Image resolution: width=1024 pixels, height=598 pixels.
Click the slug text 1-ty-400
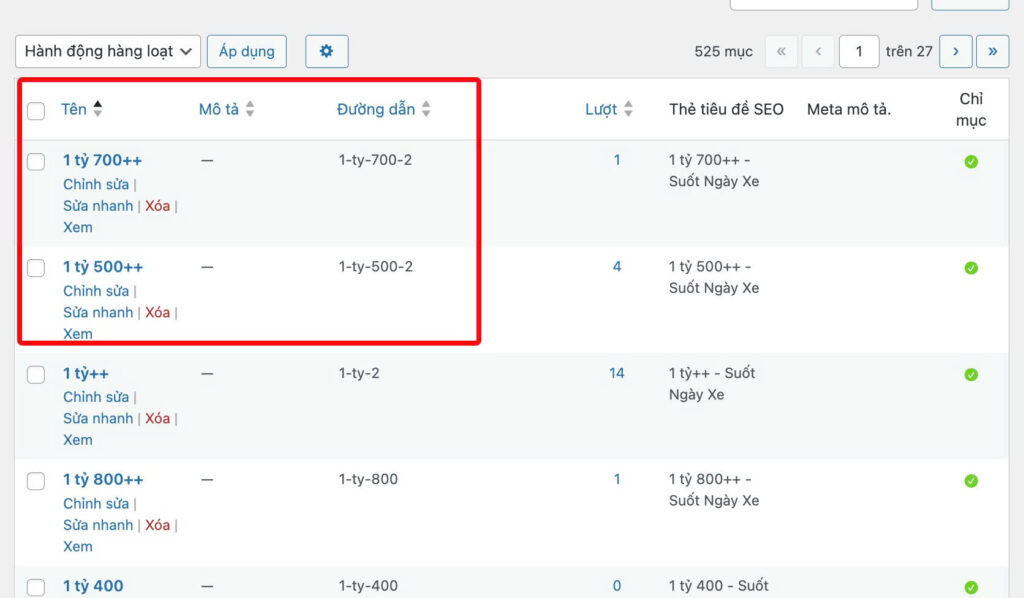pyautogui.click(x=368, y=586)
